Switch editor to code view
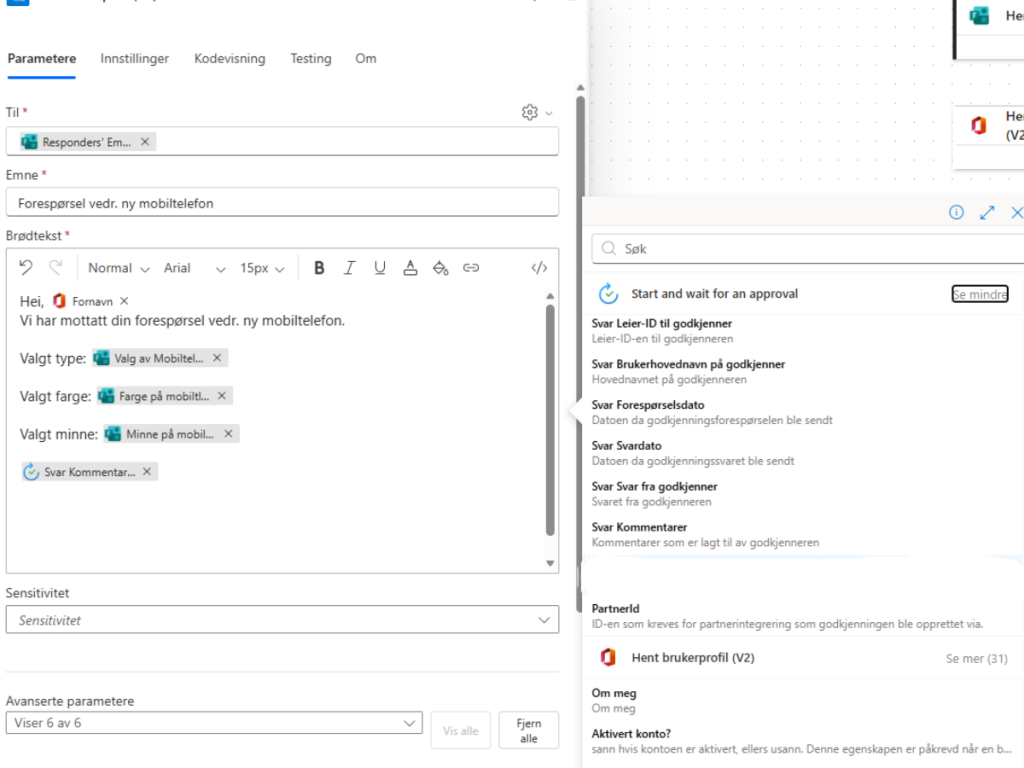Image resolution: width=1024 pixels, height=768 pixels. coord(539,268)
